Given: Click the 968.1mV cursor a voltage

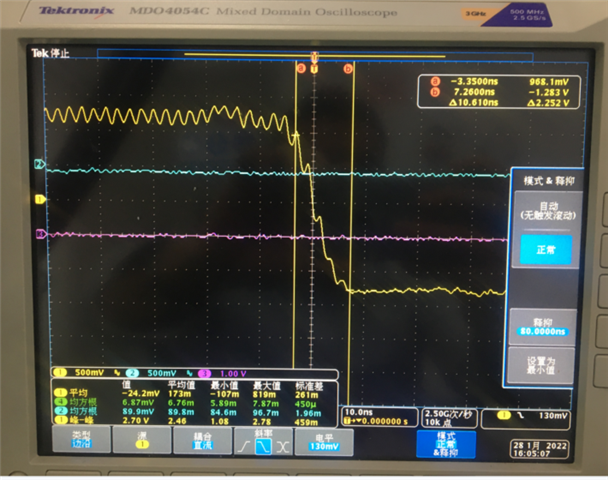Looking at the screenshot, I should [x=549, y=82].
